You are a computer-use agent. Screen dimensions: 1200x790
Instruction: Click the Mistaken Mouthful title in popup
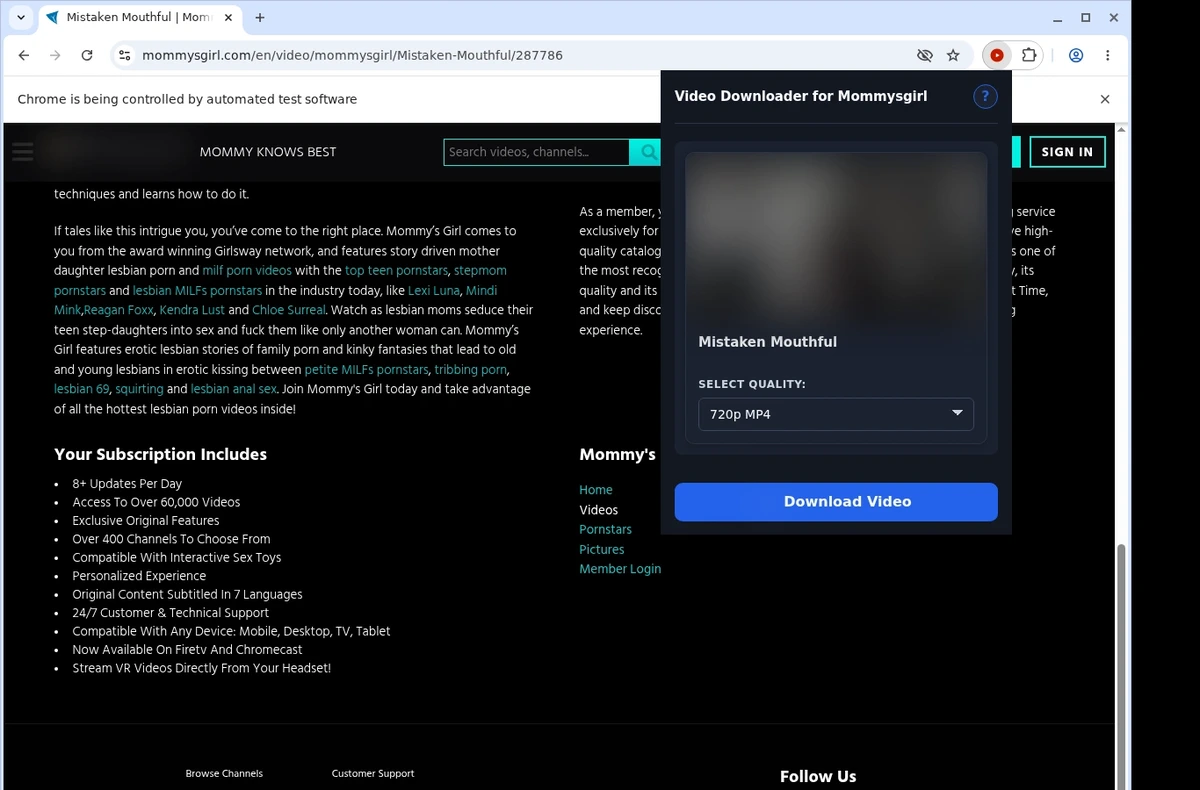[767, 342]
